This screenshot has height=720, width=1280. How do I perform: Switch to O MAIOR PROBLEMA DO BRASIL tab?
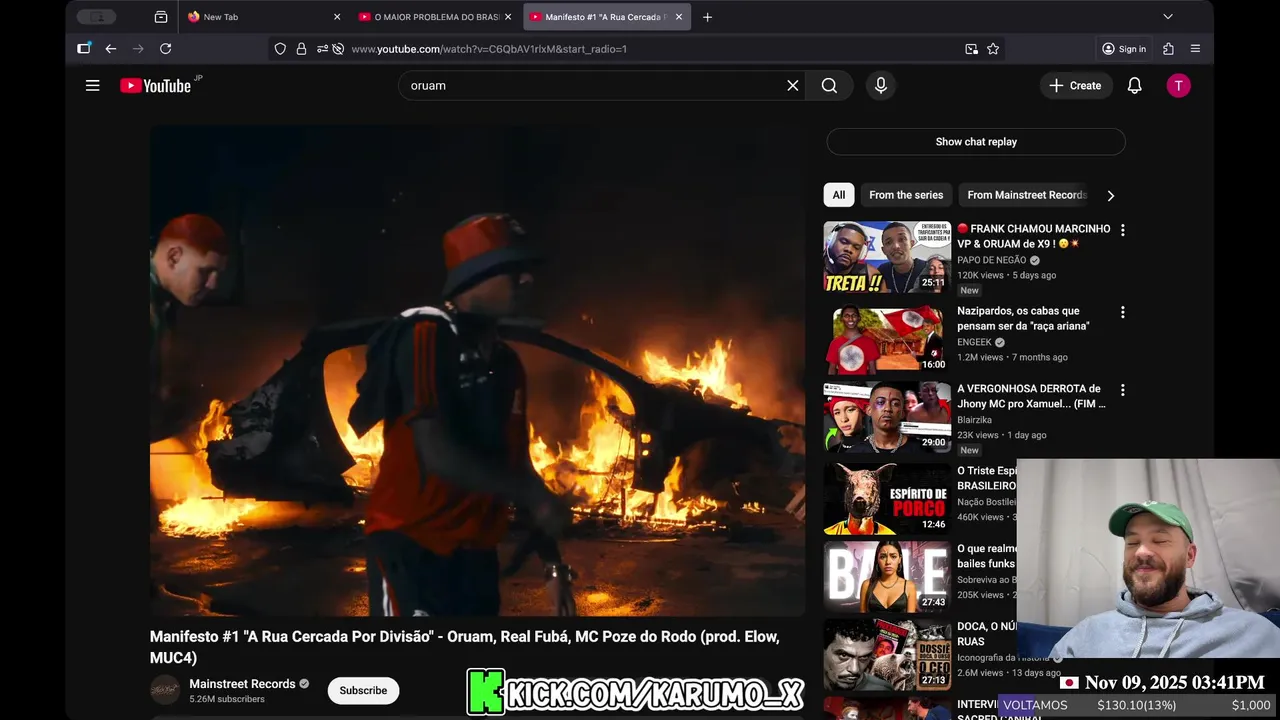coord(436,17)
